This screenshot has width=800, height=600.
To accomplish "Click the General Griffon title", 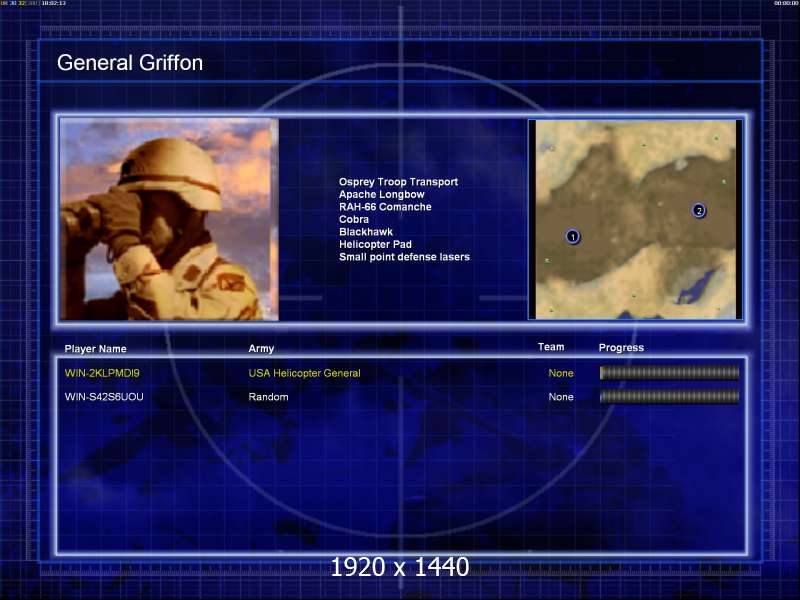I will pos(130,63).
